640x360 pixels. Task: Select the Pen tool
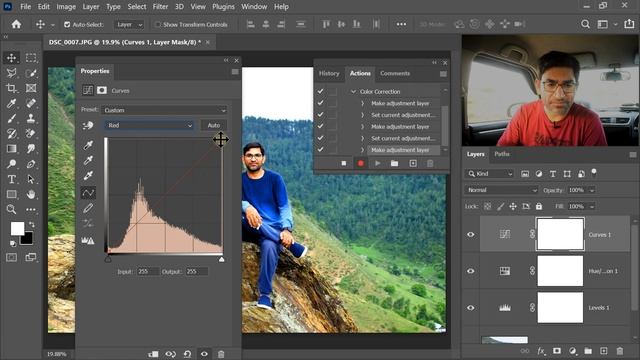(x=31, y=164)
